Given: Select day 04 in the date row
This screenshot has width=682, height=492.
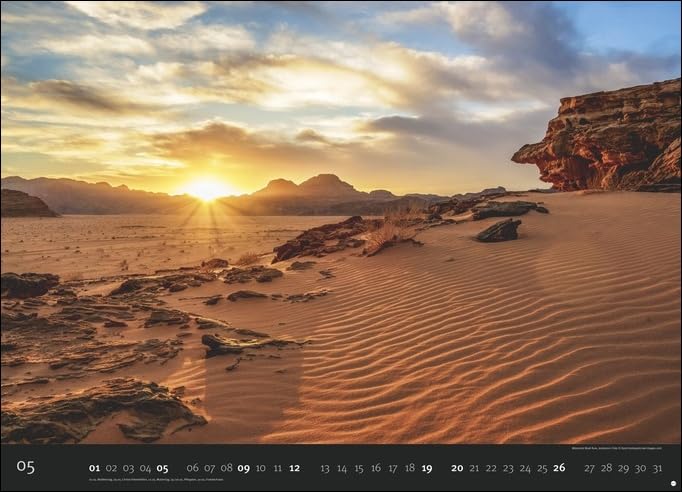Looking at the screenshot, I should click(x=145, y=469).
